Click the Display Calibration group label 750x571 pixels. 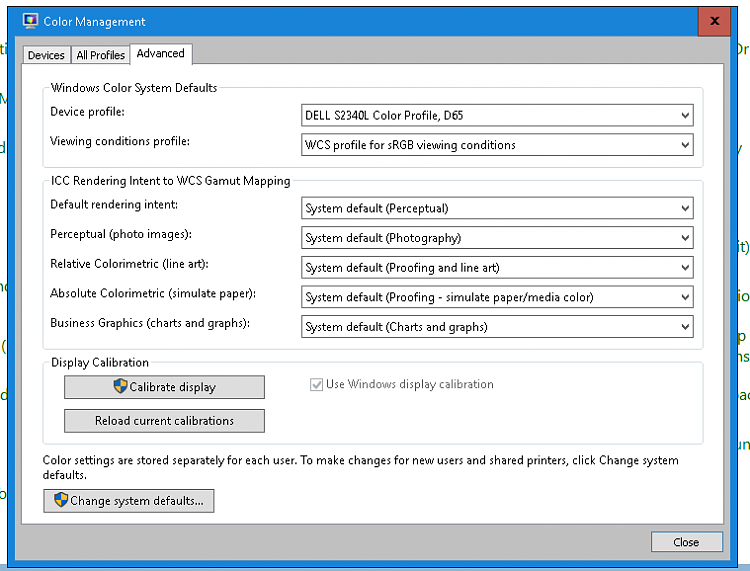coord(100,362)
